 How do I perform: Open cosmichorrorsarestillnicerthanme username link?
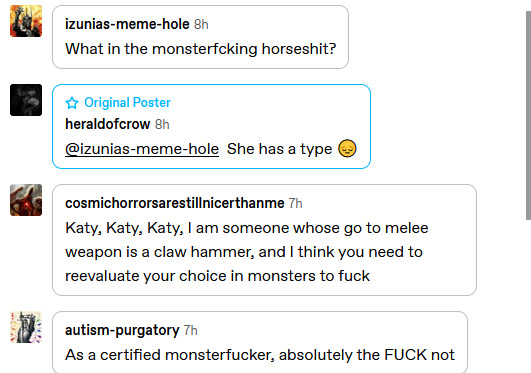[x=174, y=203]
